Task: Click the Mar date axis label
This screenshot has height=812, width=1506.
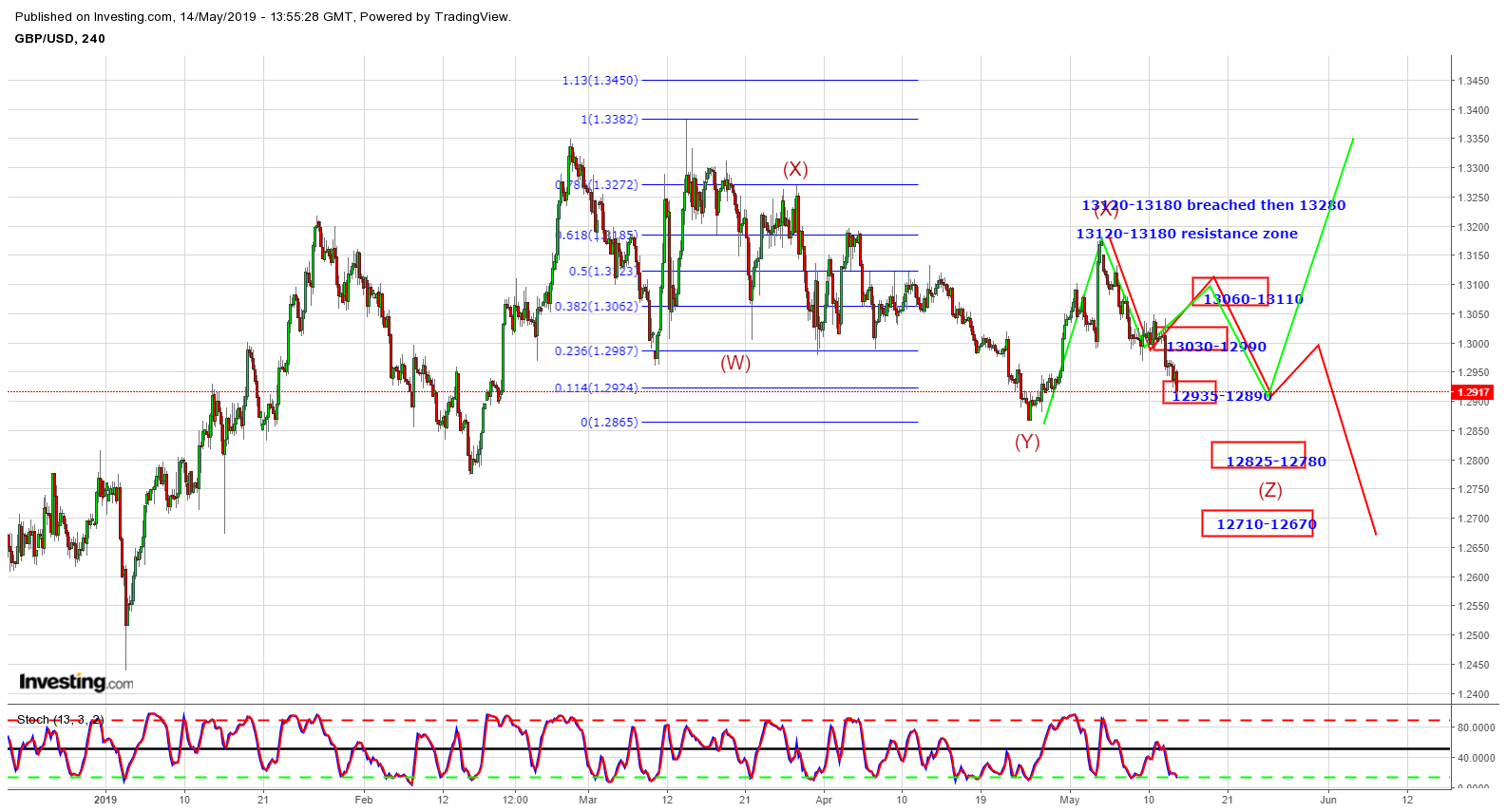Action: pos(588,800)
